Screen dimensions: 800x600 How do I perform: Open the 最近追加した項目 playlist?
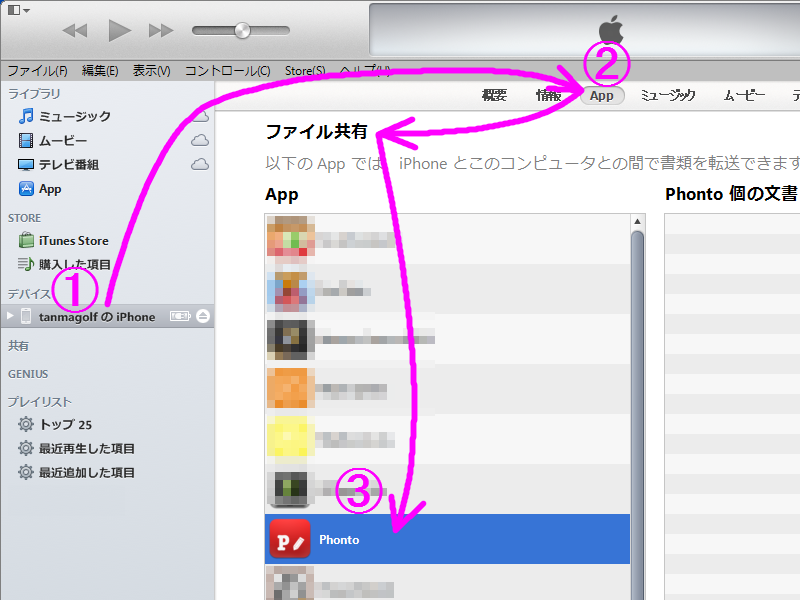87,472
